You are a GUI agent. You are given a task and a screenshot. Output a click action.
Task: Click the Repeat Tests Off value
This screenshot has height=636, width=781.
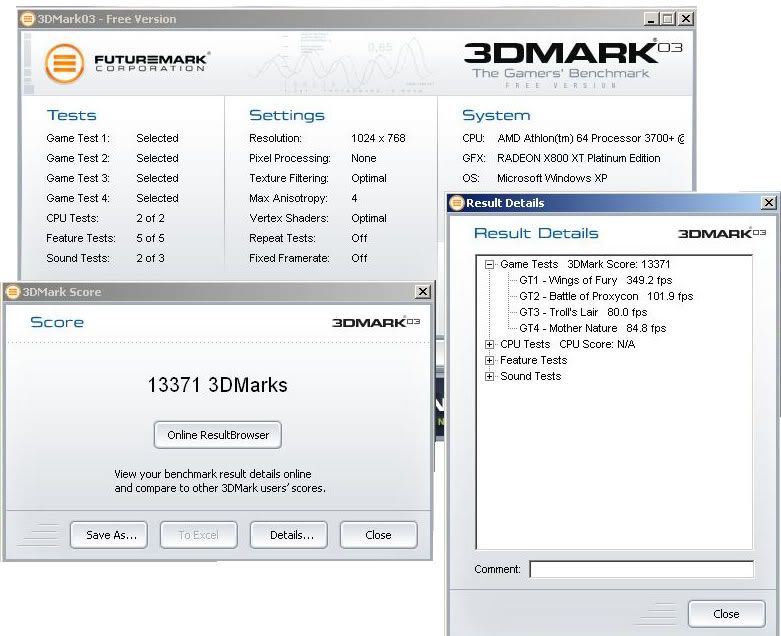(x=359, y=238)
